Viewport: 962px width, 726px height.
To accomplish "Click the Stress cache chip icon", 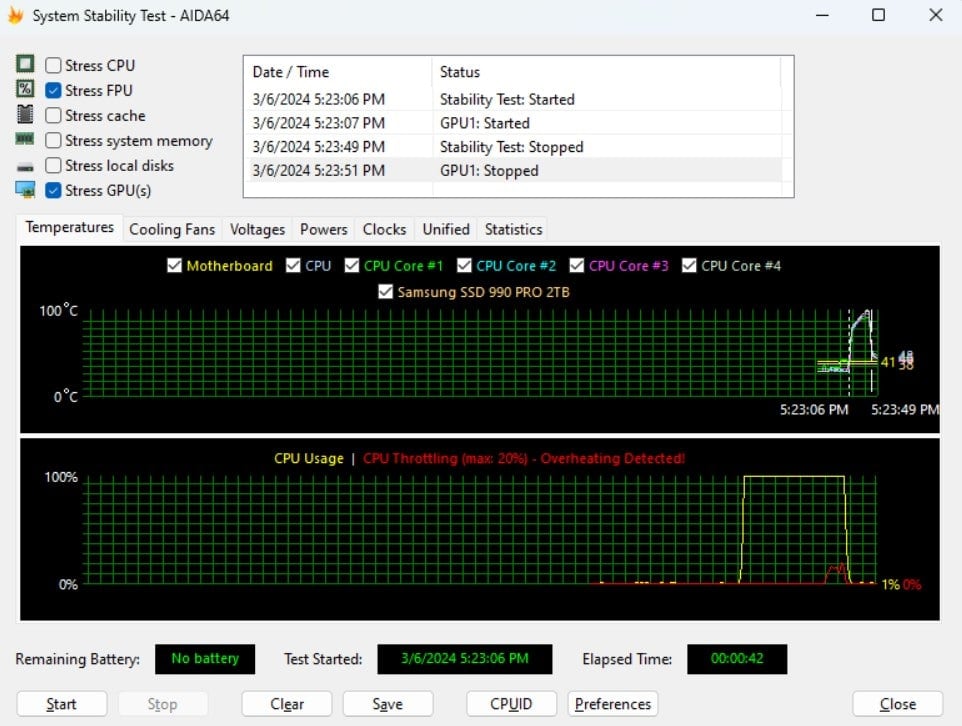I will pyautogui.click(x=25, y=114).
